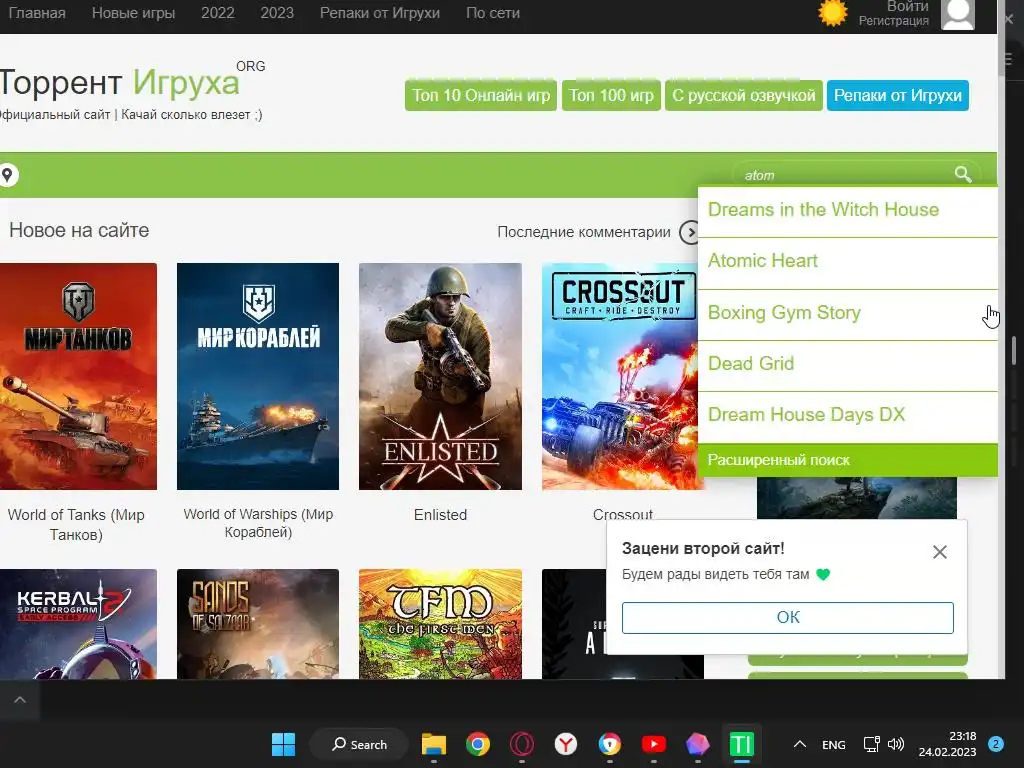Screen dimensions: 1024x768
Task: Click Регистрация link
Action: [893, 21]
